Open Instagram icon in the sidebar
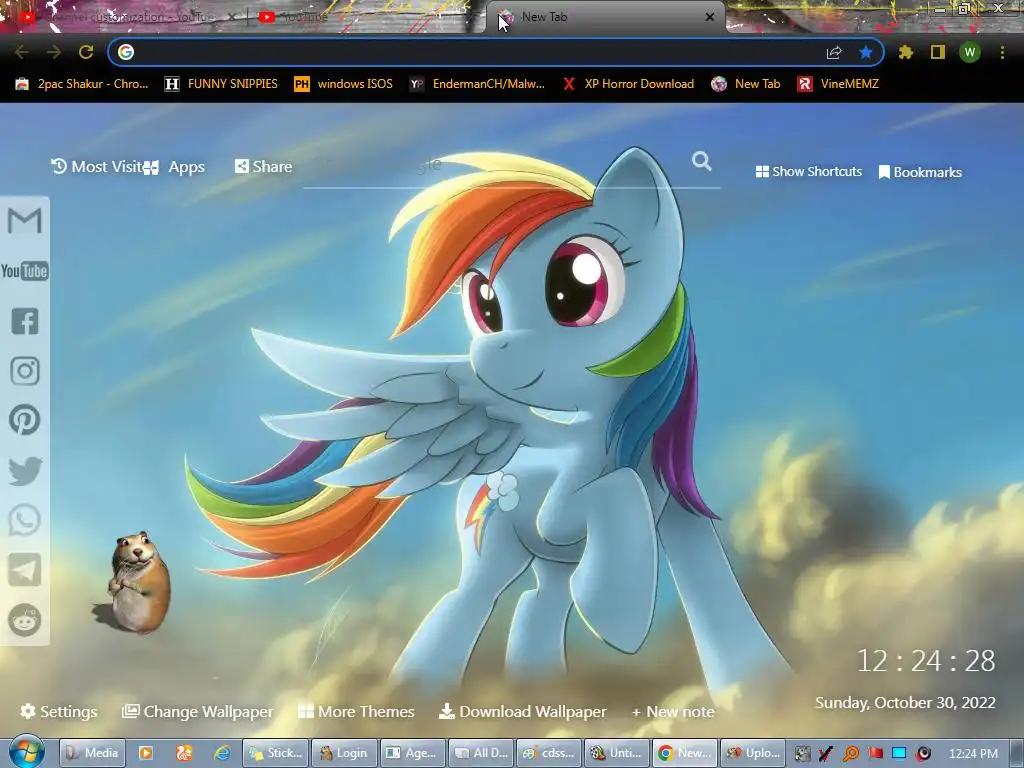The height and width of the screenshot is (768, 1024). 25,371
